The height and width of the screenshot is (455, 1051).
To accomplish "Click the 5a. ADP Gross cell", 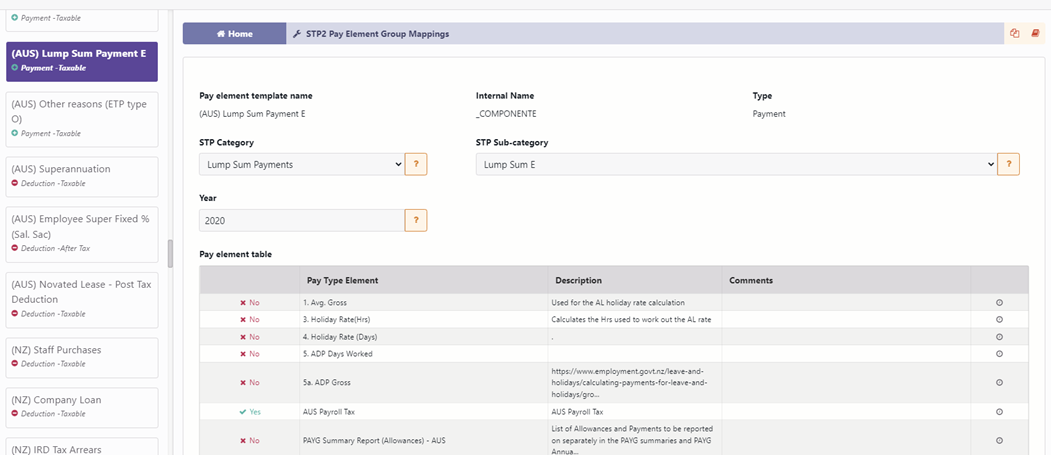I will tap(424, 383).
